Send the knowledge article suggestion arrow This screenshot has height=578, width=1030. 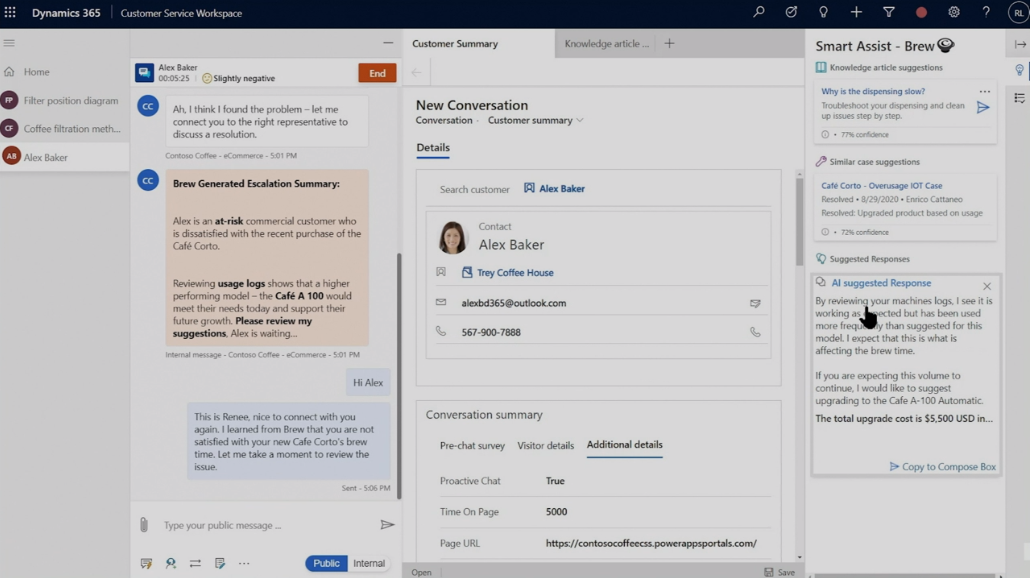pos(983,107)
